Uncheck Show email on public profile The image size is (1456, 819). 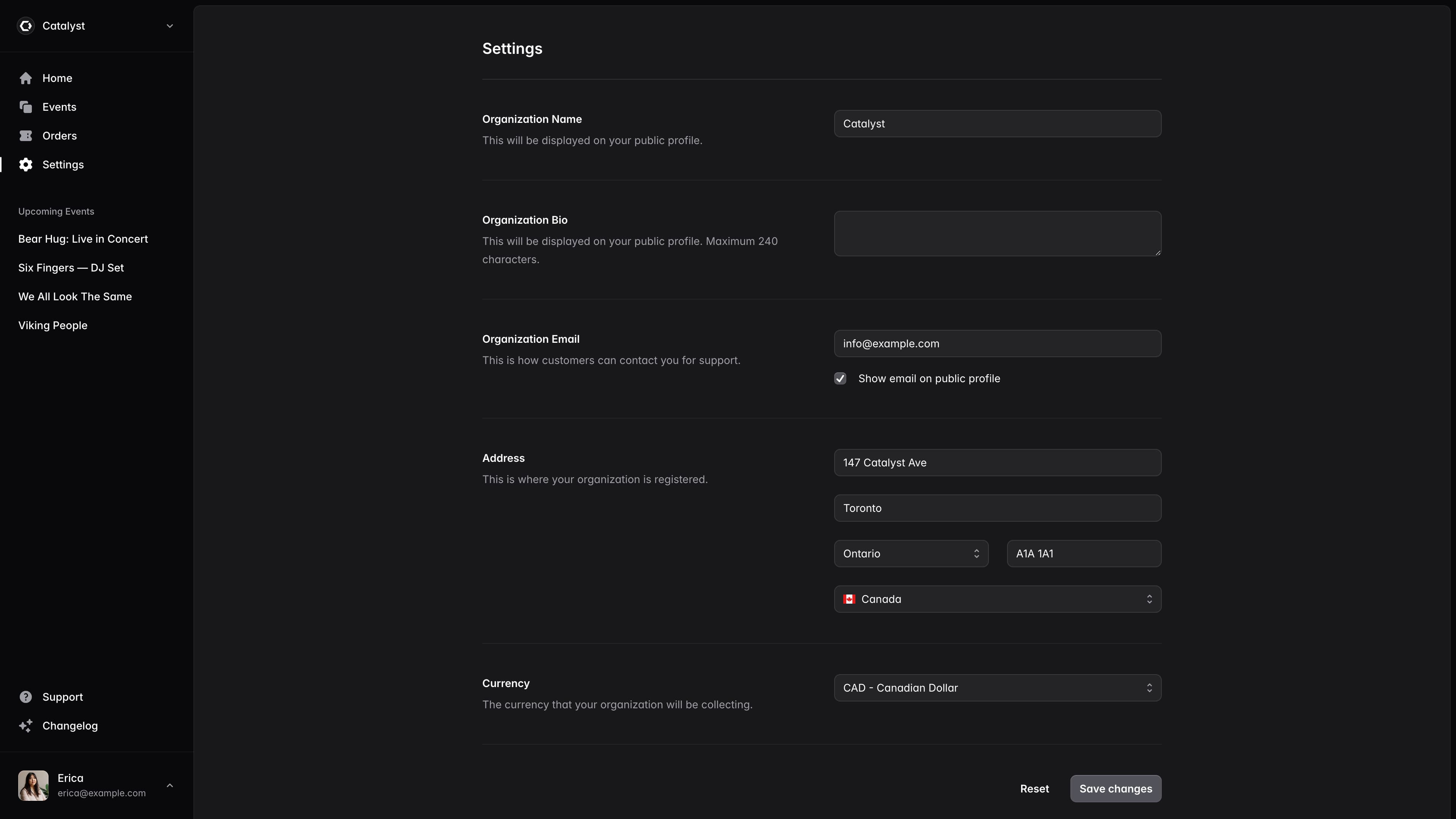[x=841, y=379]
